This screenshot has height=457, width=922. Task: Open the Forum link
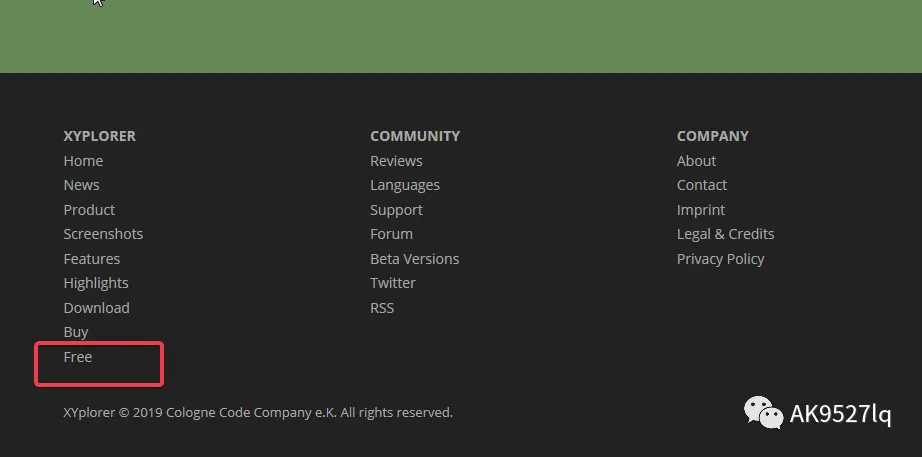click(x=391, y=234)
